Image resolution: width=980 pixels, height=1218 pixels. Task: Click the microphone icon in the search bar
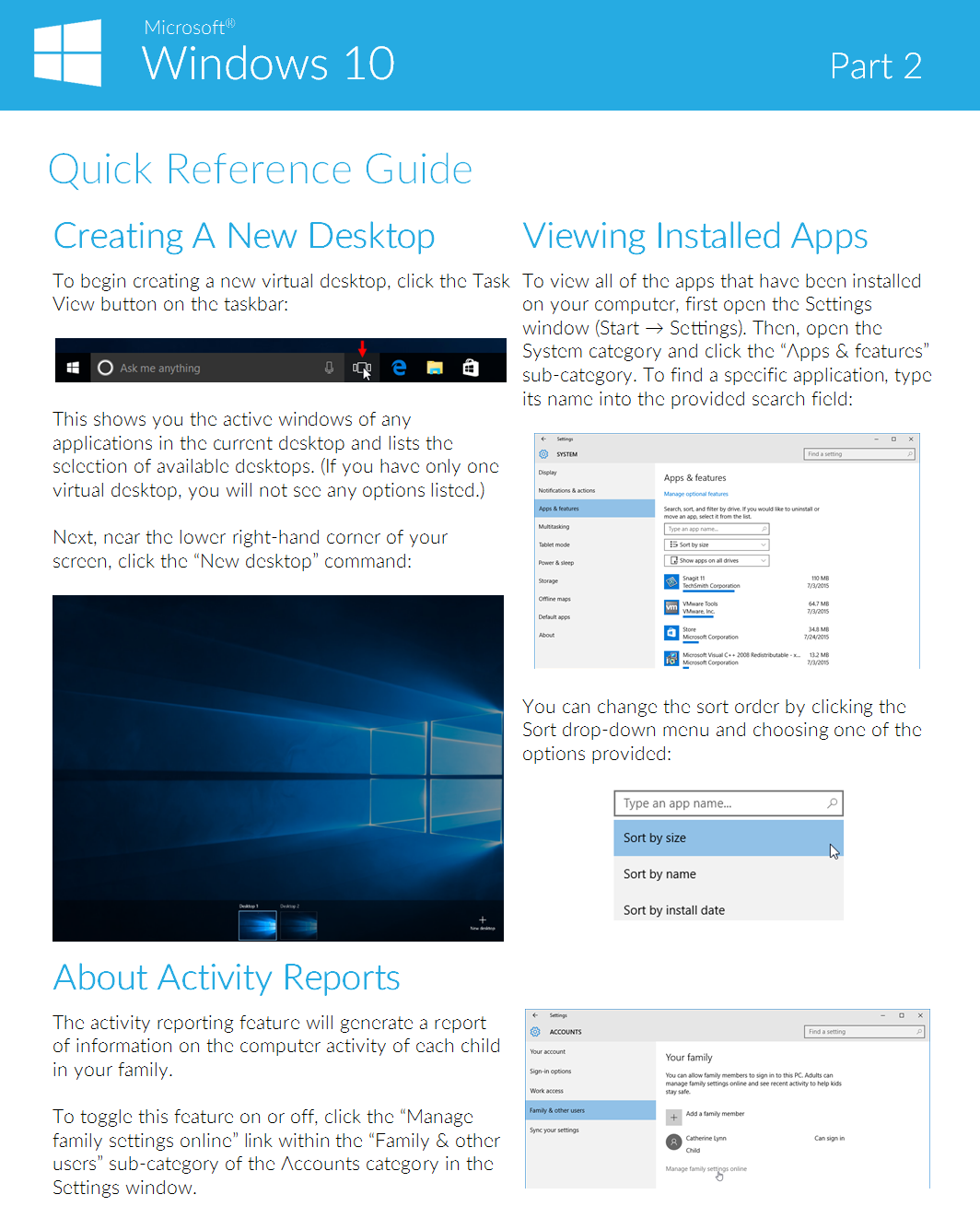[x=329, y=367]
